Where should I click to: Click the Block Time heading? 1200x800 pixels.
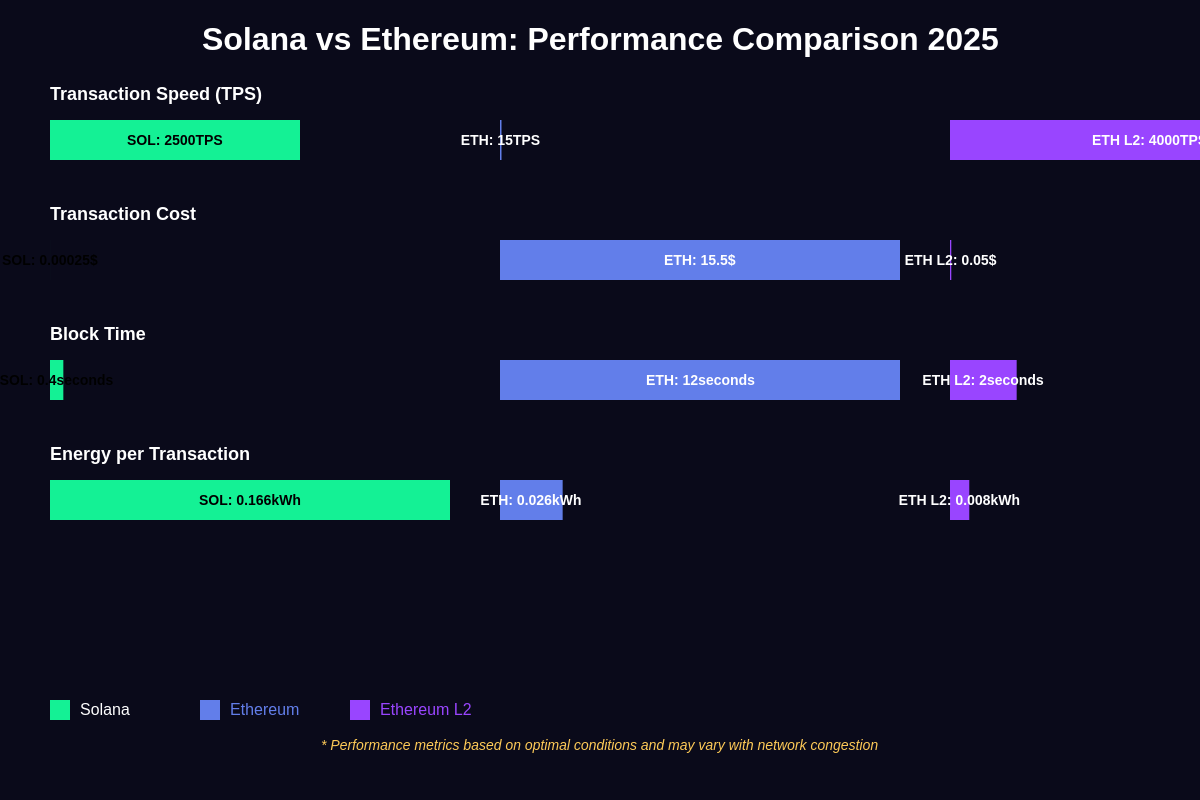98,334
